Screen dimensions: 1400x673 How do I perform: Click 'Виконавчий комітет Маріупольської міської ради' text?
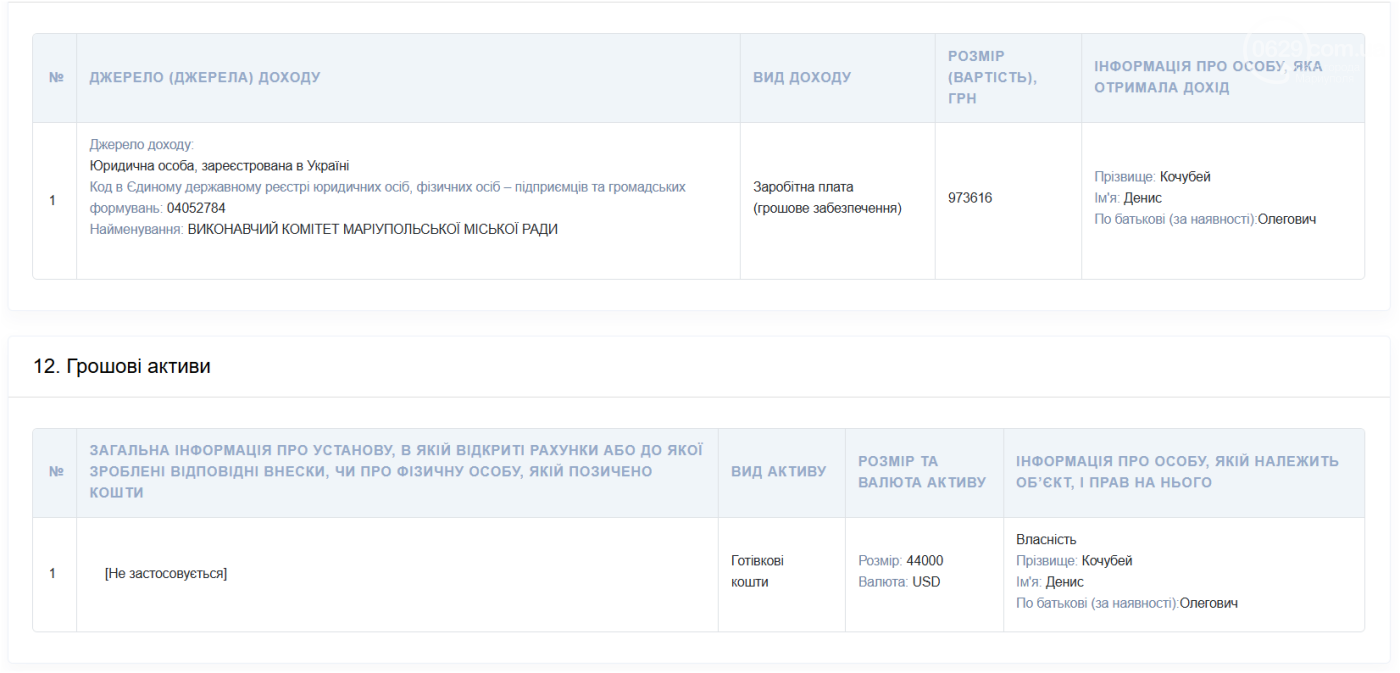372,229
